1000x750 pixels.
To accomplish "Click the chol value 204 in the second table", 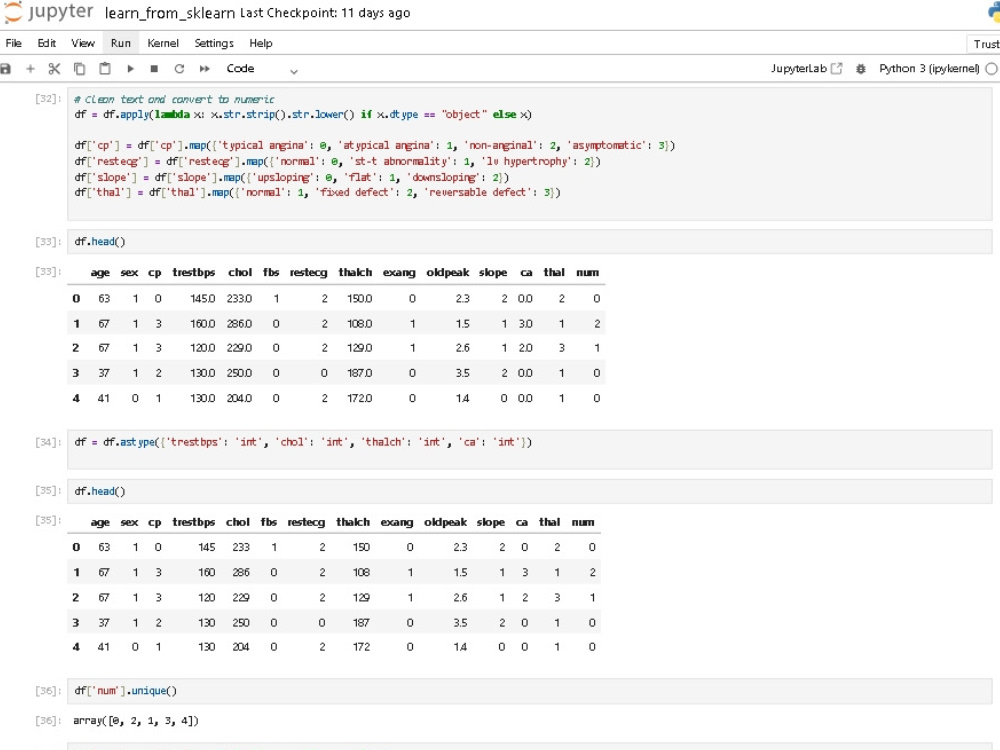I will 241,647.
